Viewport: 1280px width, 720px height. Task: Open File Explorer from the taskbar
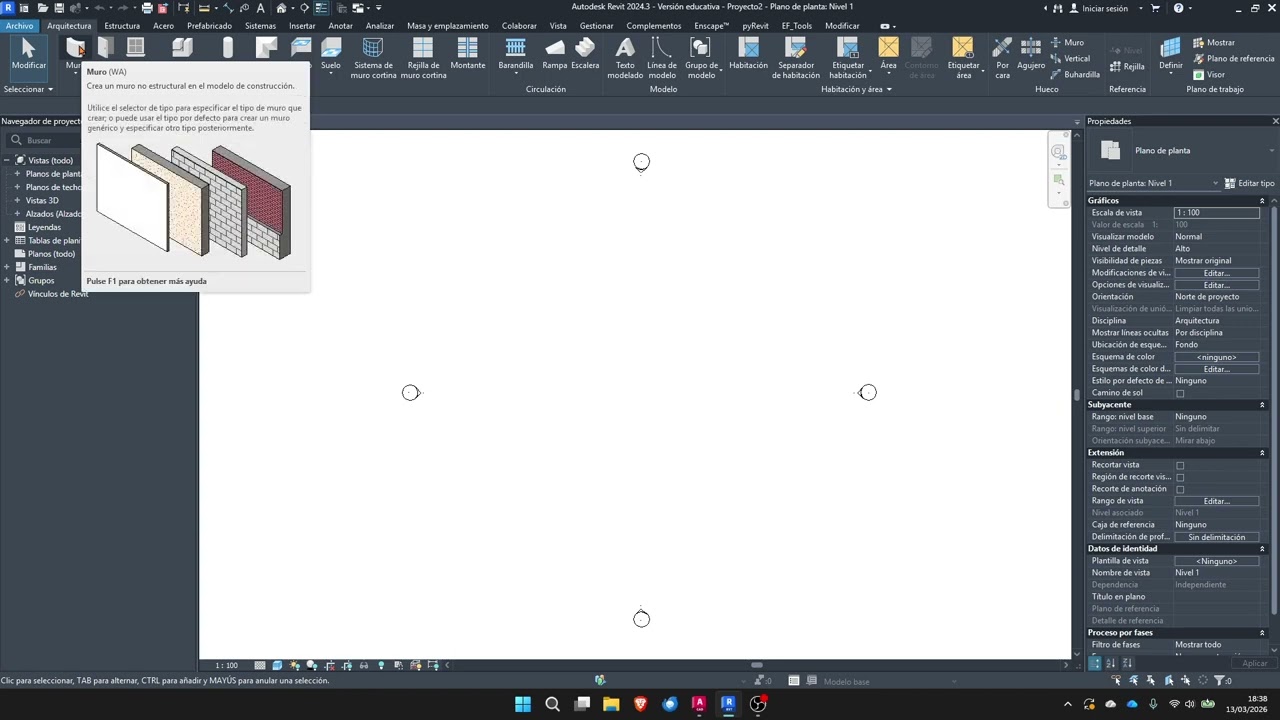611,704
